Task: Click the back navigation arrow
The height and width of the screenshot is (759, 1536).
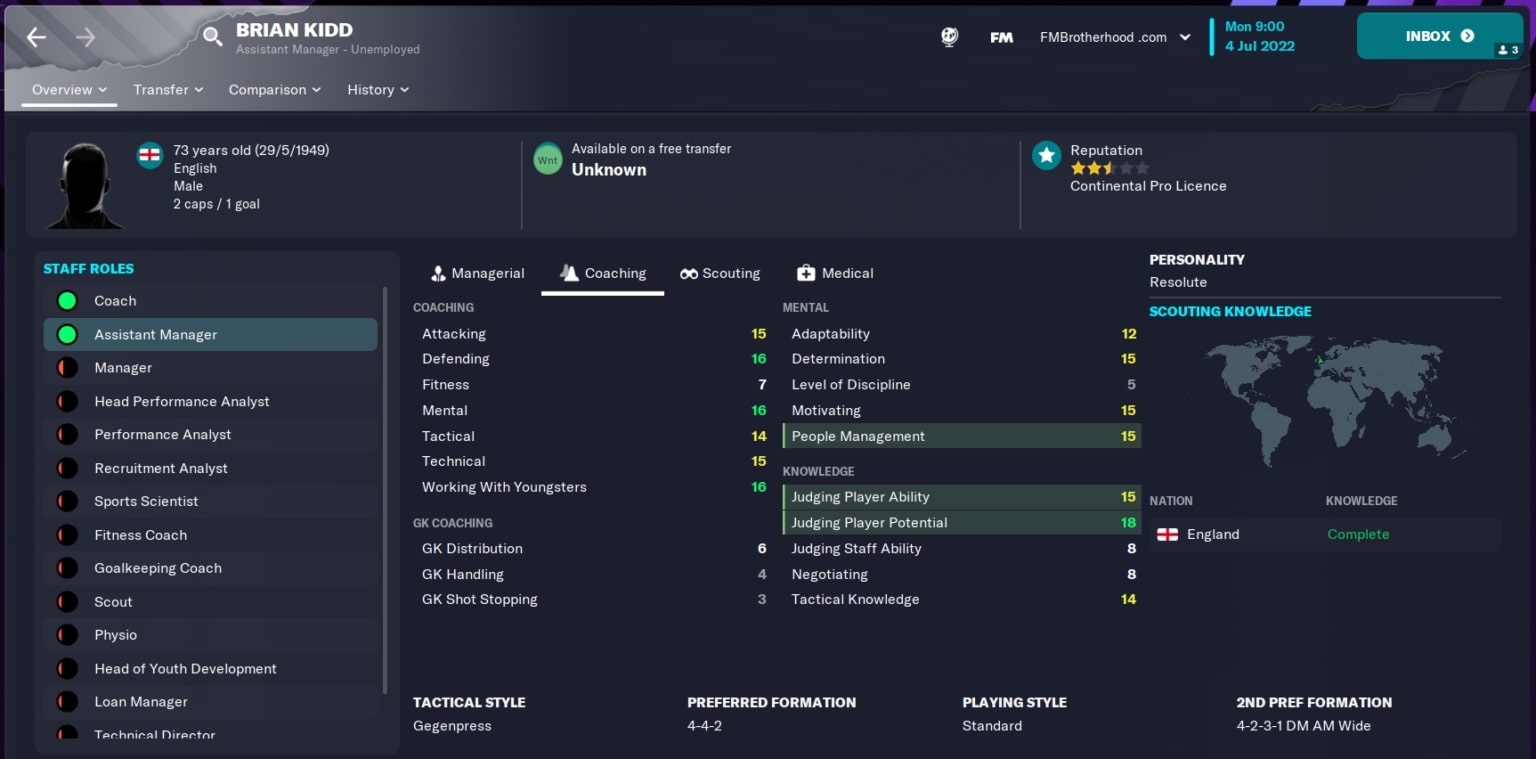Action: [36, 38]
